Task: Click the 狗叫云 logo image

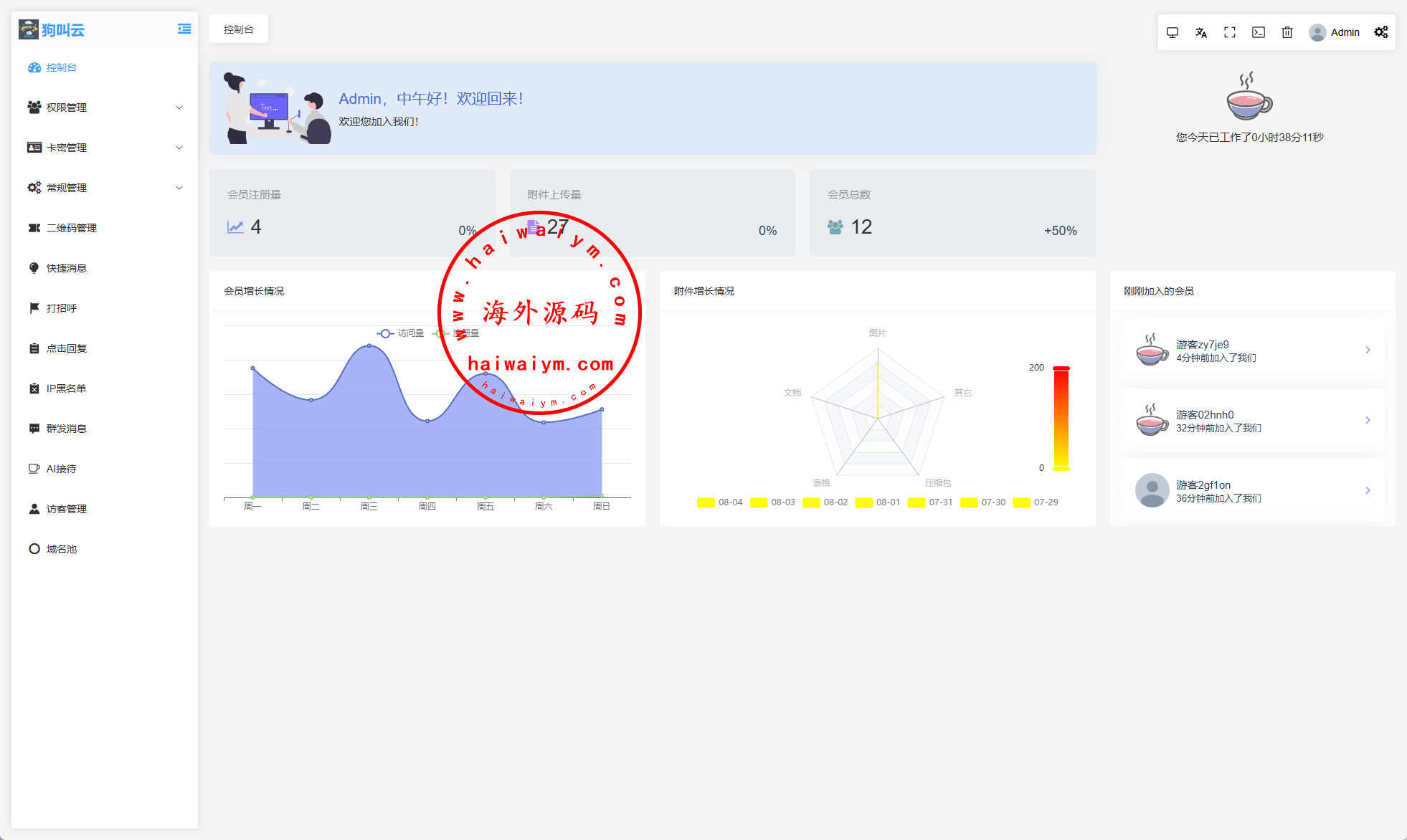Action: click(x=29, y=29)
